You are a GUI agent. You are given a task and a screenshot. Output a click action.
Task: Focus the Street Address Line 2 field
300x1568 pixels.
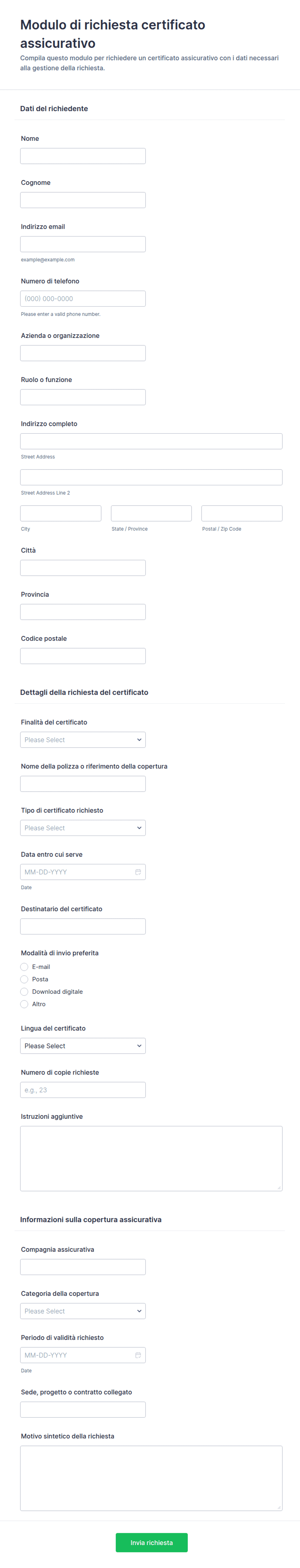tap(151, 477)
